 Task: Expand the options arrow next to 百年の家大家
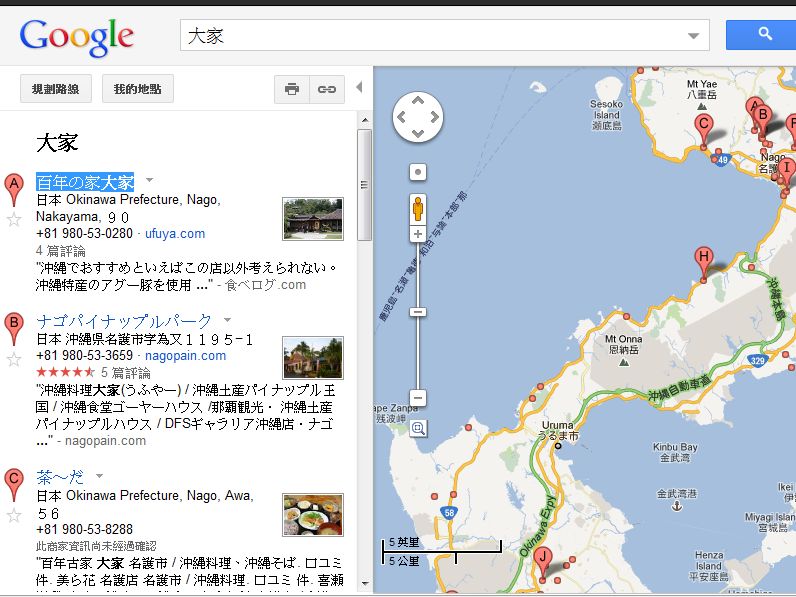[149, 180]
